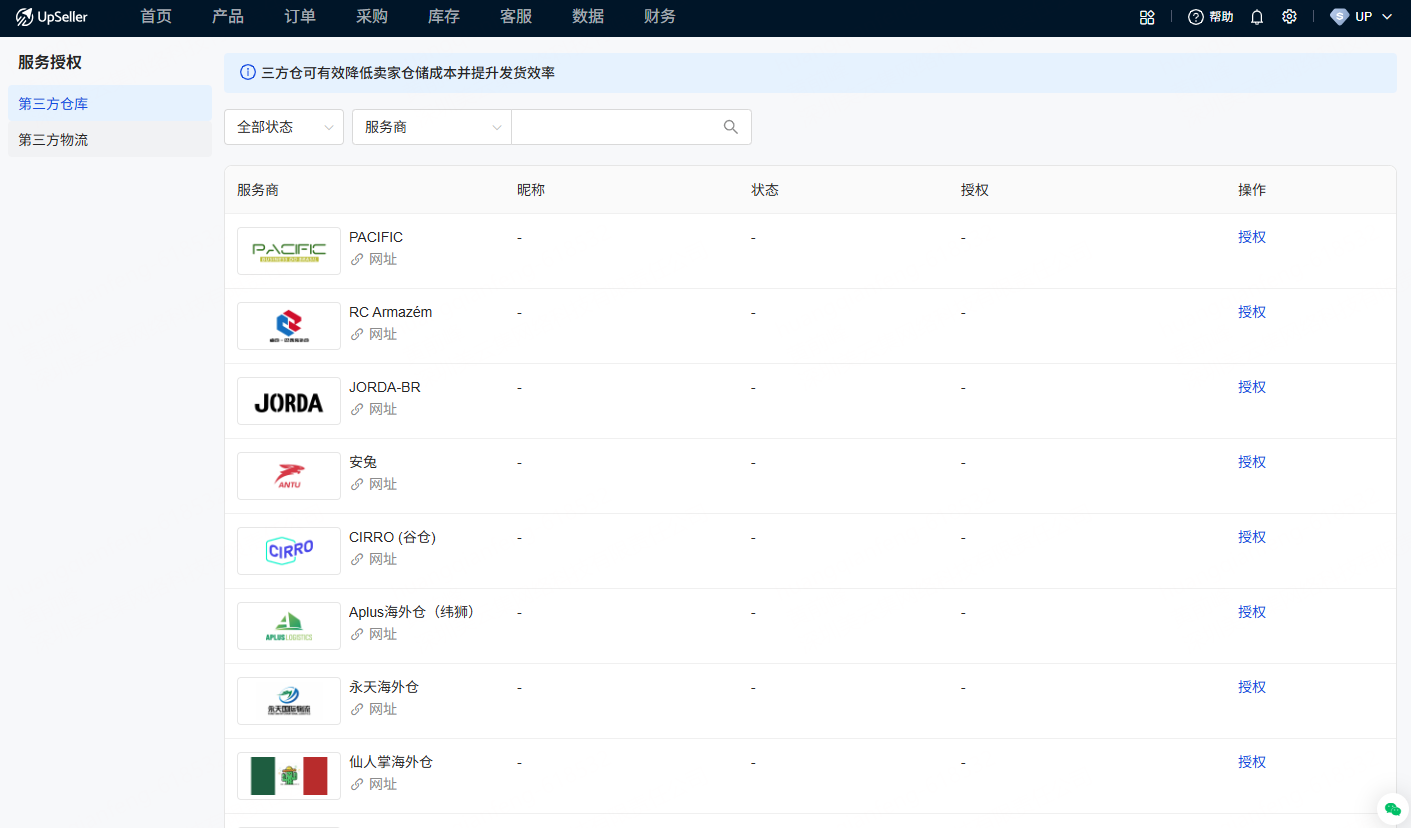1411x828 pixels.
Task: Open the 产品 menu
Action: [x=228, y=17]
